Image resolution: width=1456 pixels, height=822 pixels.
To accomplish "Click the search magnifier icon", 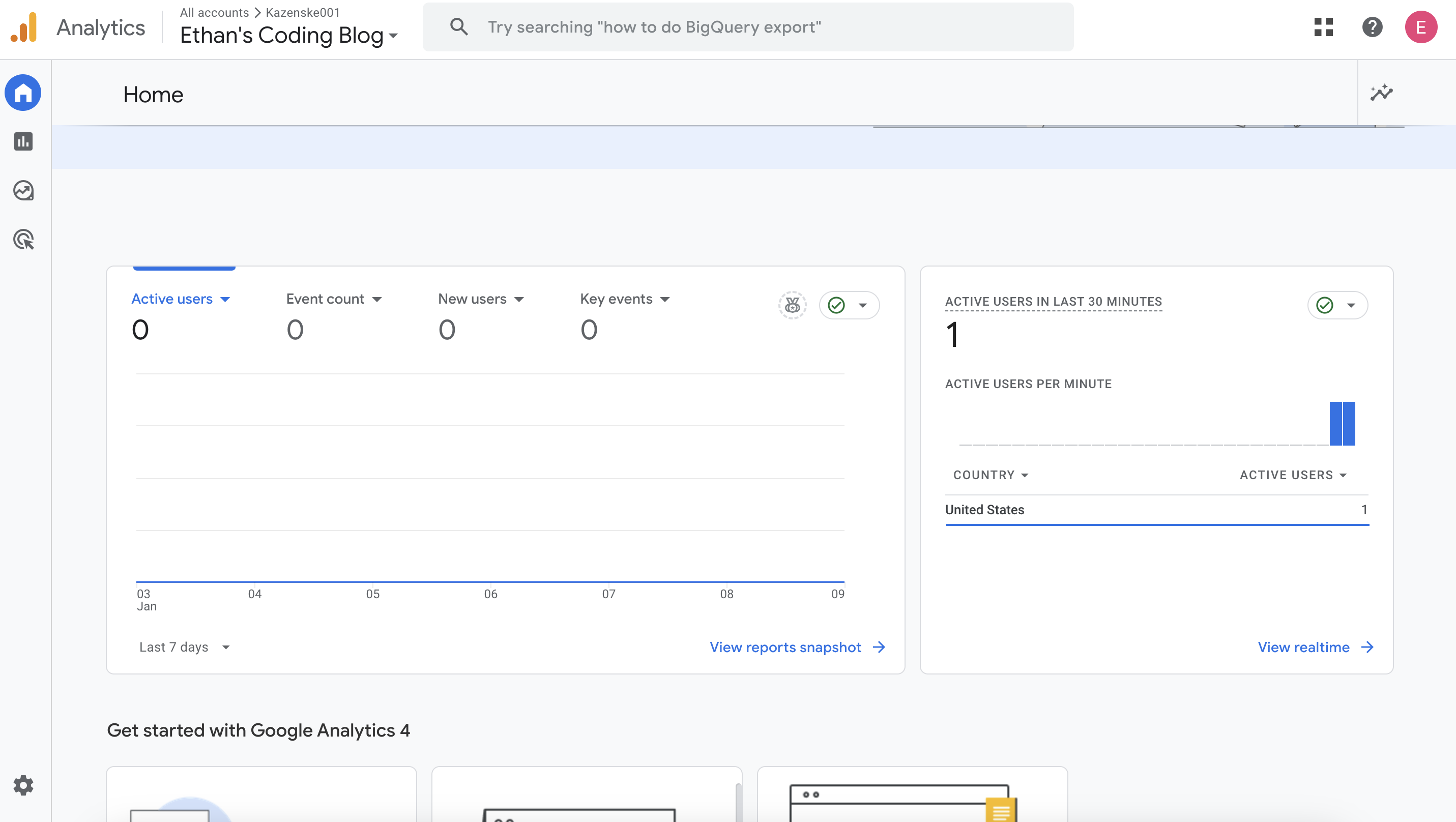I will (459, 26).
